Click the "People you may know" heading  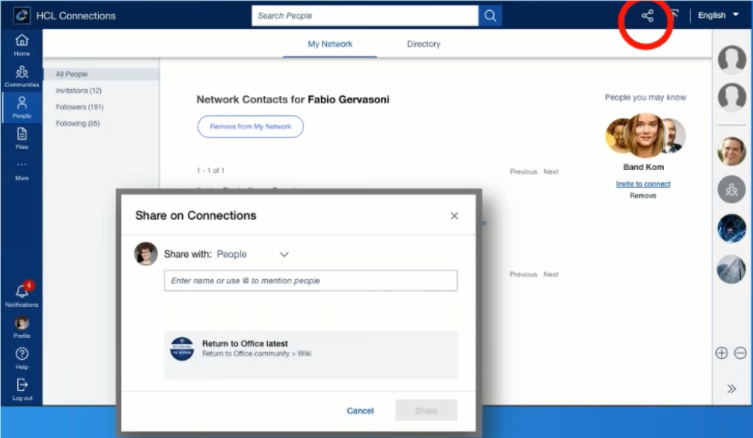click(x=645, y=97)
